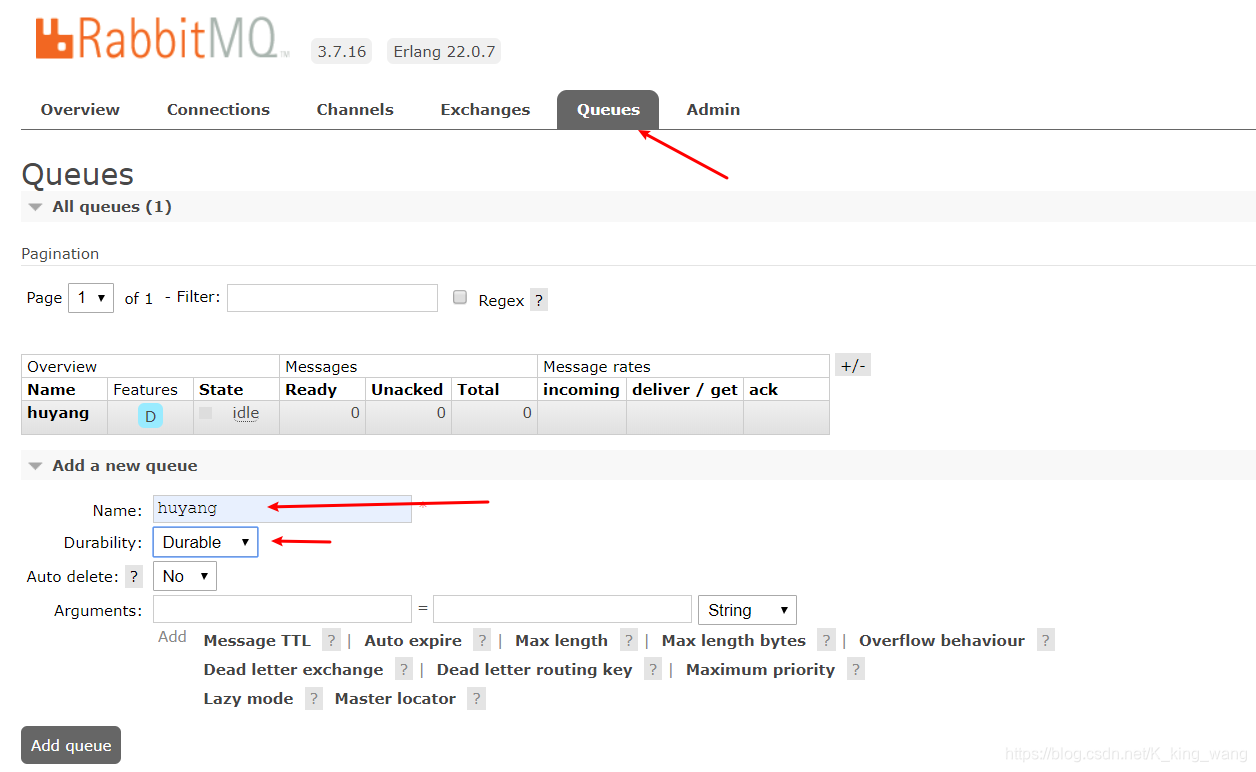Image resolution: width=1256 pixels, height=772 pixels.
Task: Click the queue Name input field
Action: 282,508
